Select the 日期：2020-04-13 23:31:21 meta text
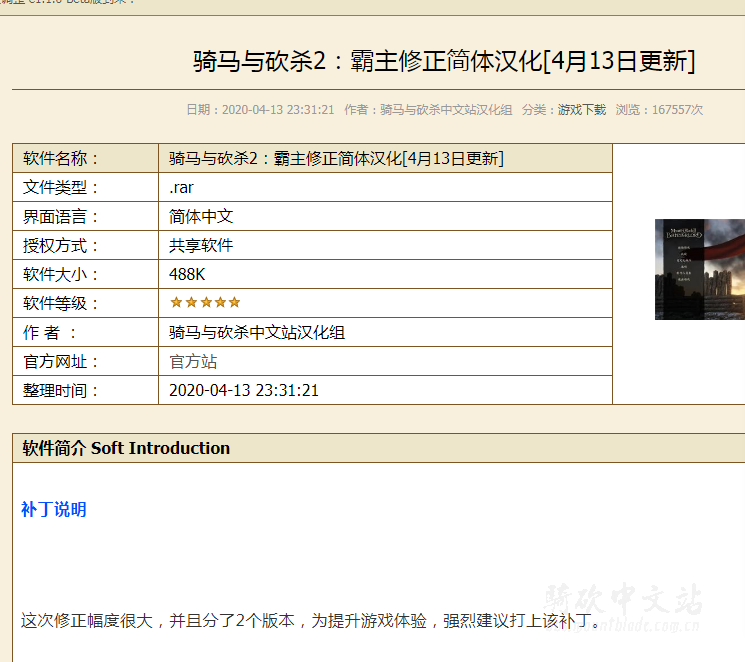The width and height of the screenshot is (745, 662). coord(260,110)
